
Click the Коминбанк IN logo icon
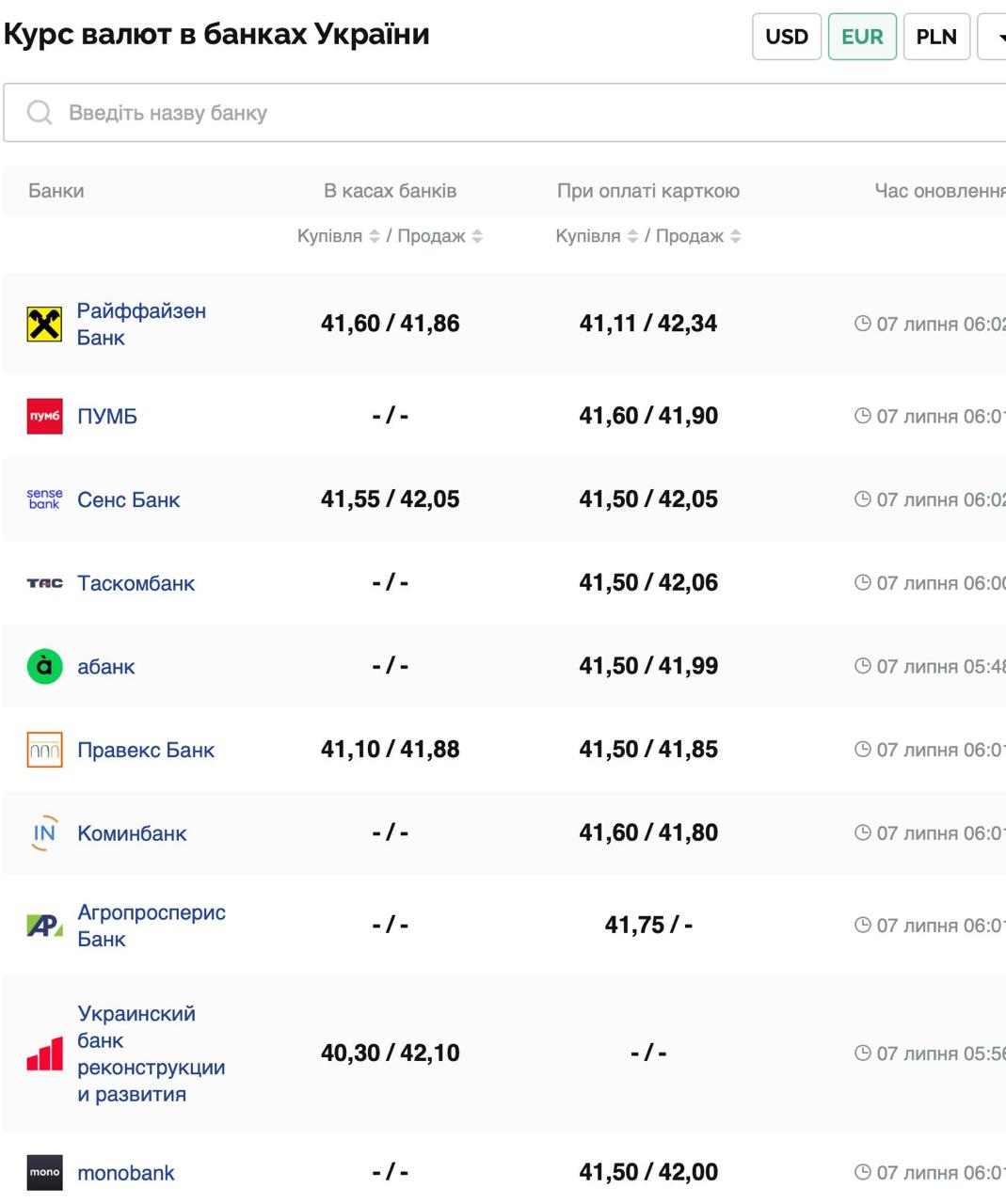pyautogui.click(x=44, y=833)
